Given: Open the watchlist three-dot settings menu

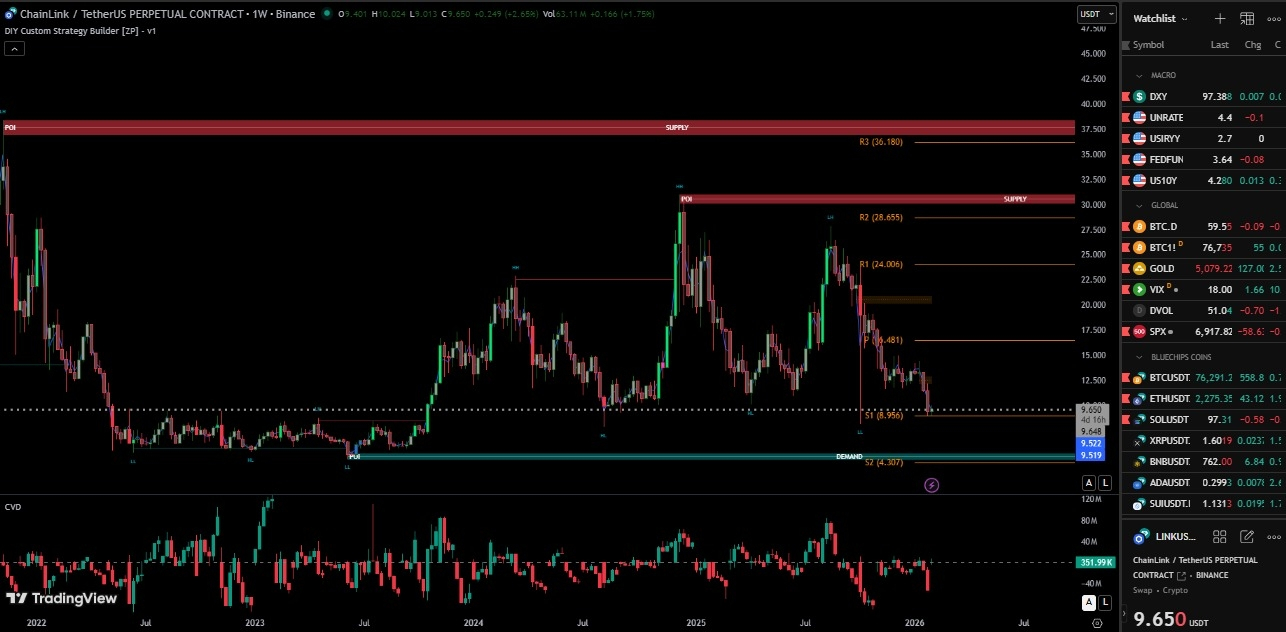Looking at the screenshot, I should pos(1274,18).
